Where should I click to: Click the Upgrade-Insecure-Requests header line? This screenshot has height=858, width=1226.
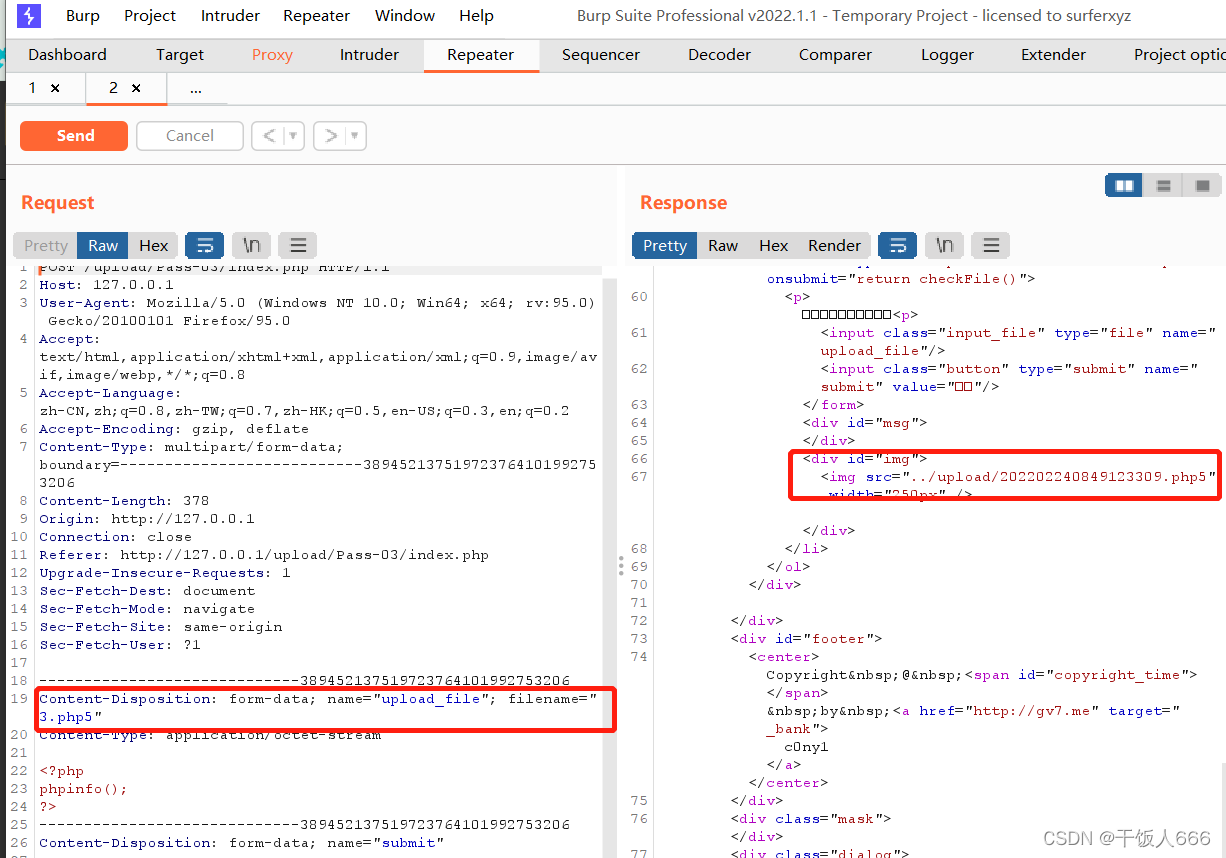pyautogui.click(x=165, y=573)
